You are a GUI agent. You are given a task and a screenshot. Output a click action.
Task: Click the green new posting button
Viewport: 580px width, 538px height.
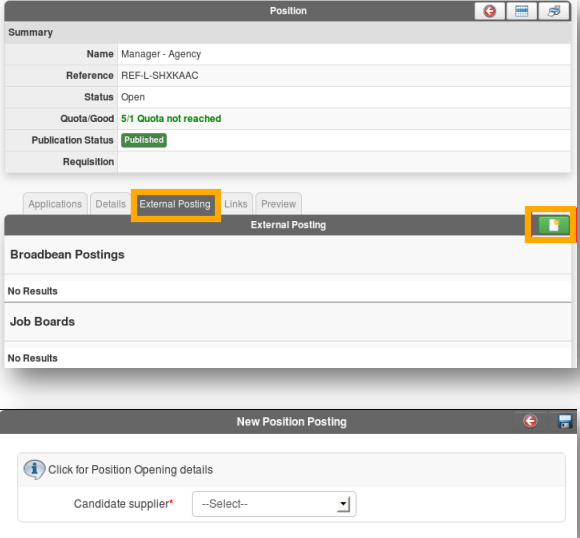point(553,225)
